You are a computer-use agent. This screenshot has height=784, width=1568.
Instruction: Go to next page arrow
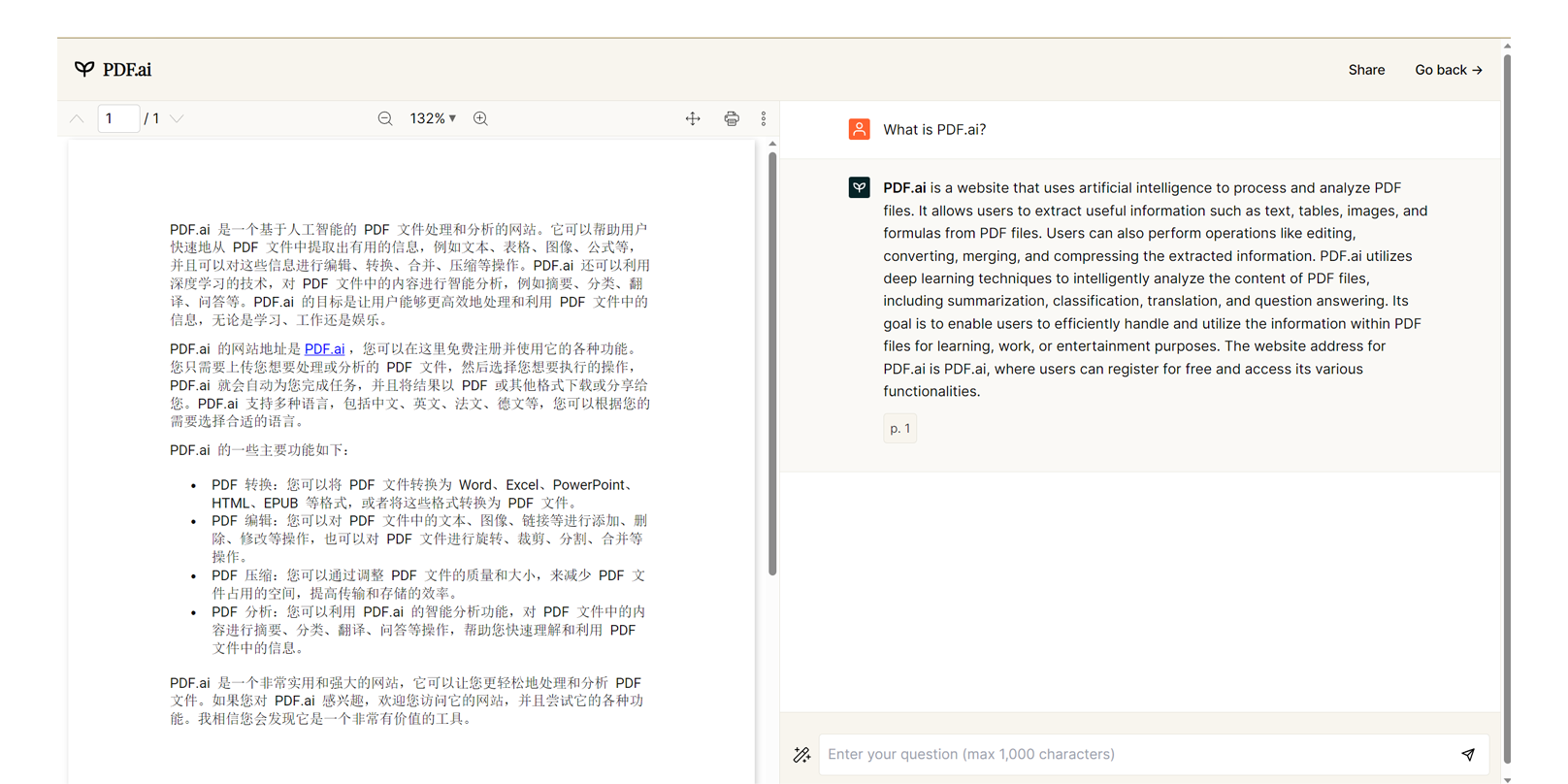coord(177,118)
